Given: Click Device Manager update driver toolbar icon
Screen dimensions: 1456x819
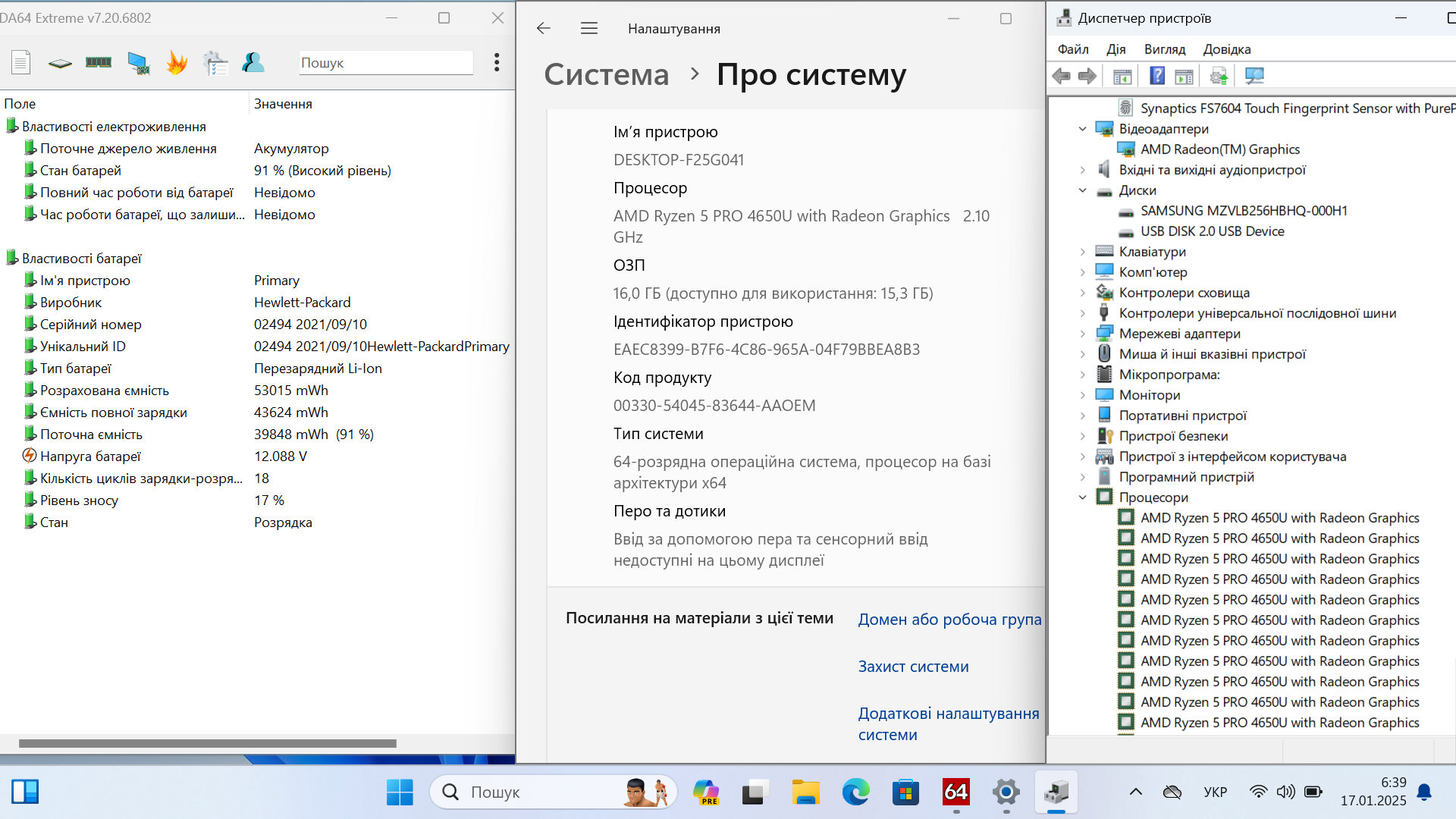Looking at the screenshot, I should [x=1219, y=76].
